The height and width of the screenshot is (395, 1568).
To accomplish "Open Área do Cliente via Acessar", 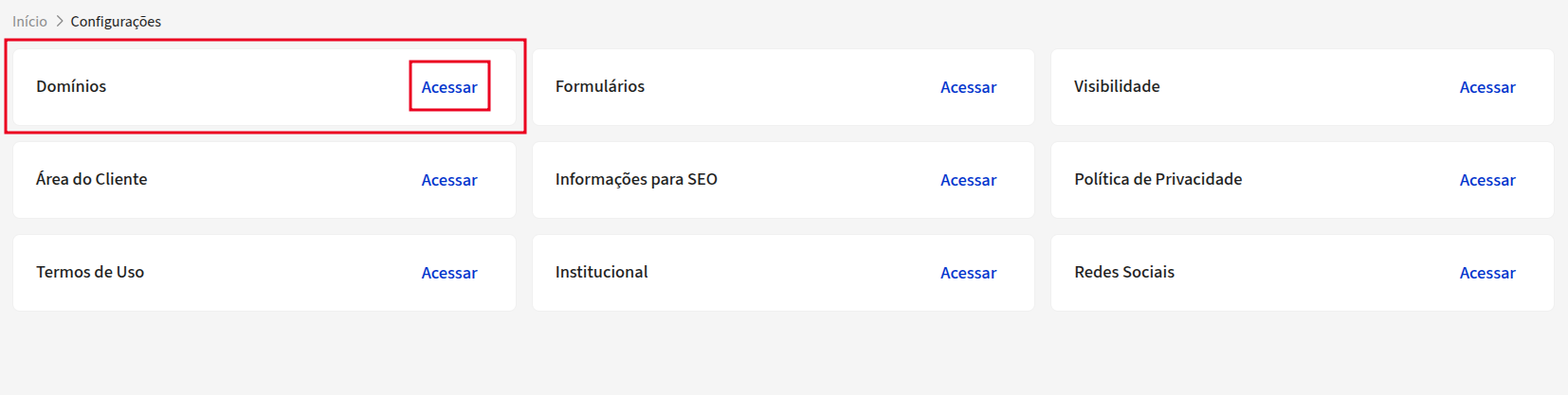I will (449, 180).
